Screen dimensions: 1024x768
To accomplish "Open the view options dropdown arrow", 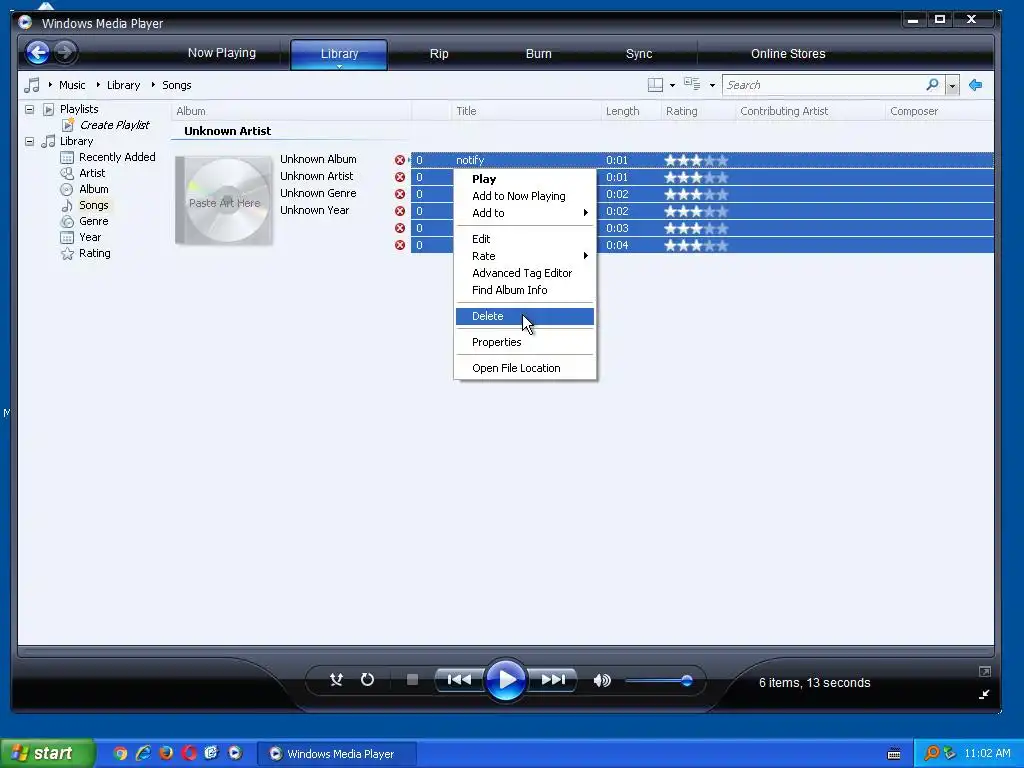I will pyautogui.click(x=712, y=86).
